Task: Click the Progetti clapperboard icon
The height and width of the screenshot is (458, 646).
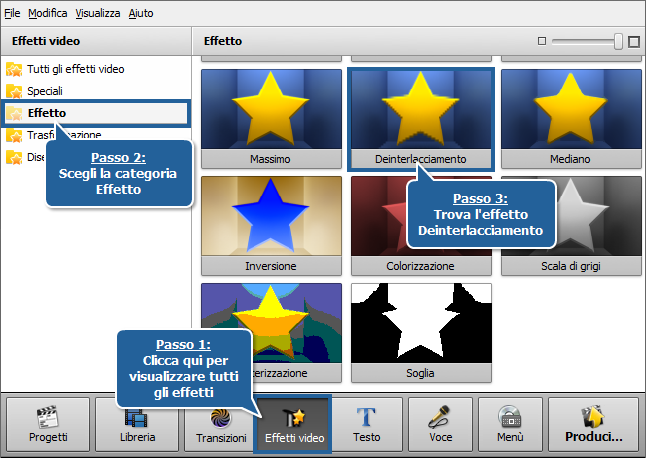Action: pos(48,416)
